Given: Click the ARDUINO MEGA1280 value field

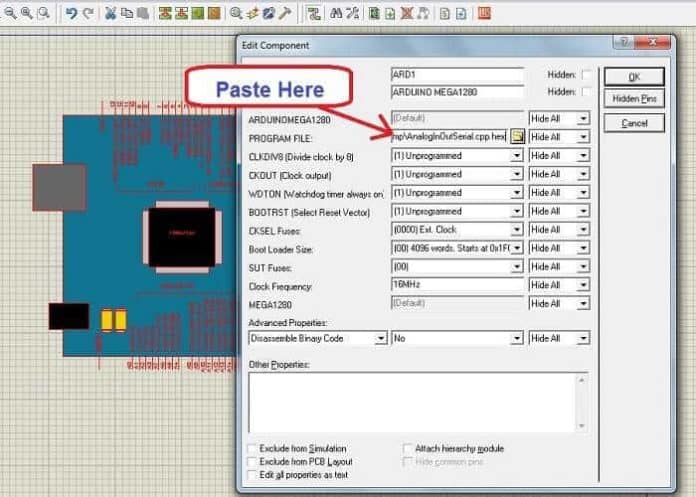Looking at the screenshot, I should click(457, 92).
